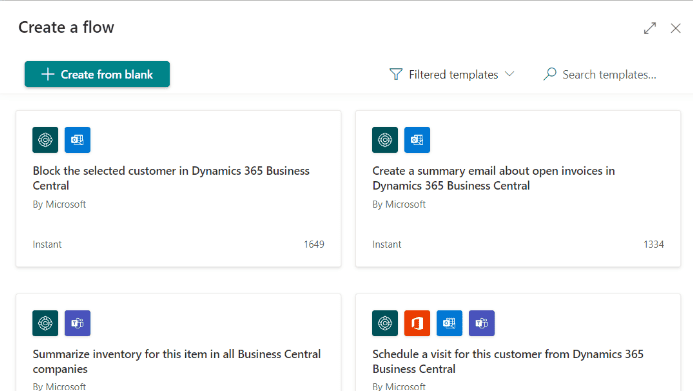Click Teams icon on Schedule visit card
The width and height of the screenshot is (693, 391).
(x=482, y=323)
